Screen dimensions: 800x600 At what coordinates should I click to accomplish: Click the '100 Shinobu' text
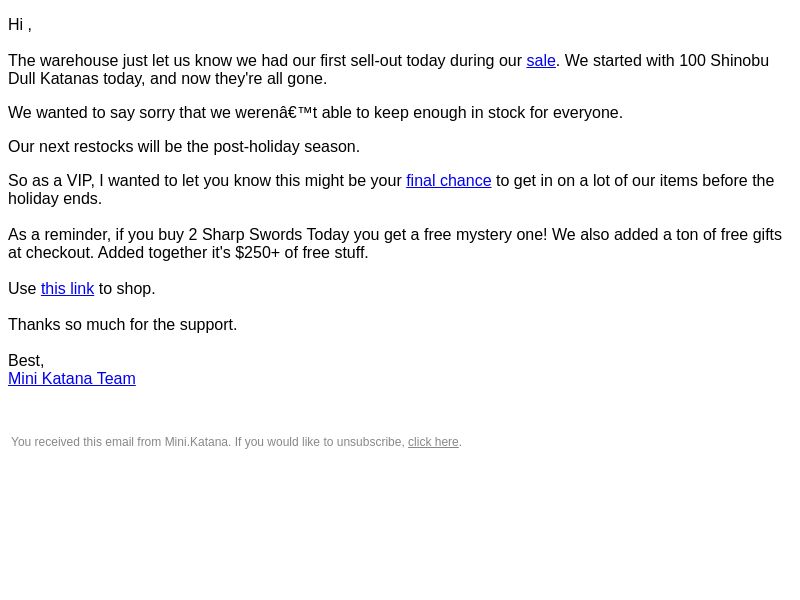[724, 61]
